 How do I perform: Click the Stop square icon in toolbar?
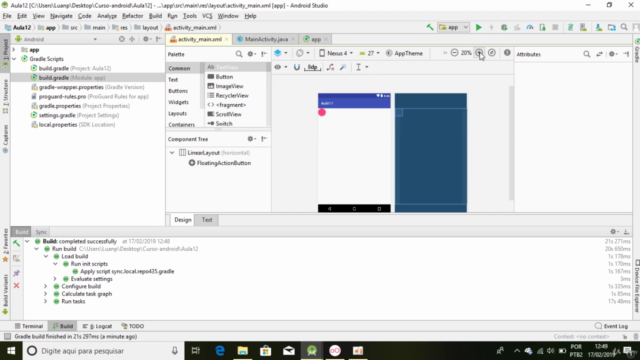point(555,27)
